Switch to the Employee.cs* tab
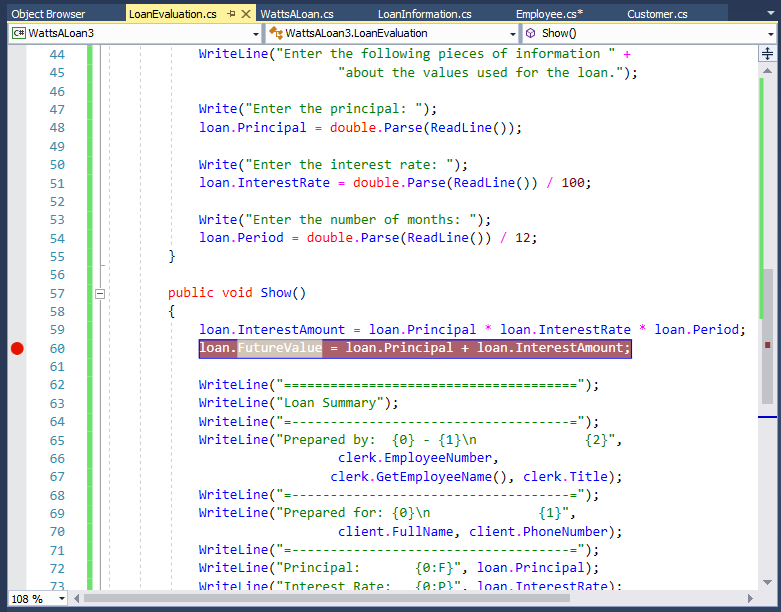This screenshot has height=612, width=781. coord(549,14)
